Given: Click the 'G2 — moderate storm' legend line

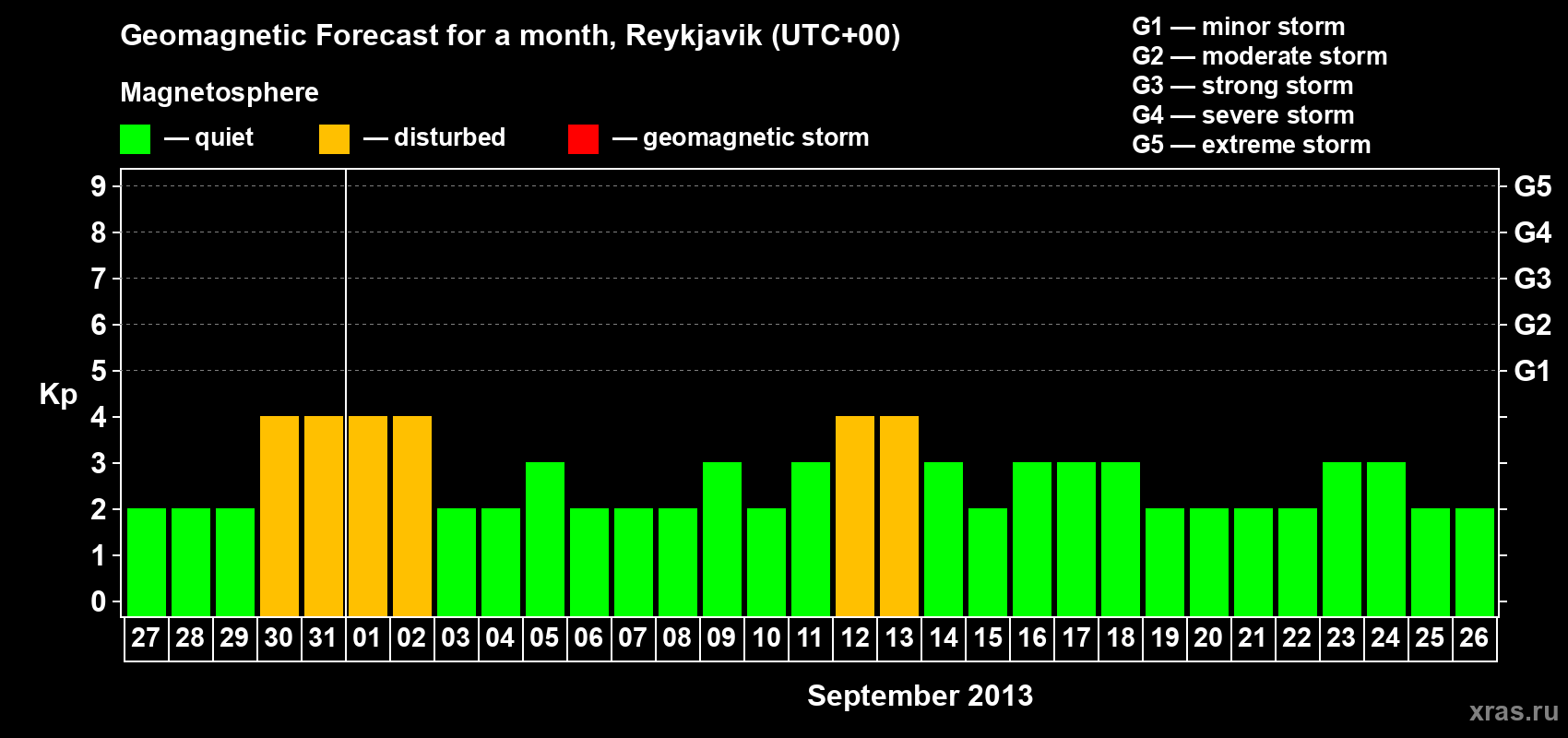Looking at the screenshot, I should [1260, 56].
